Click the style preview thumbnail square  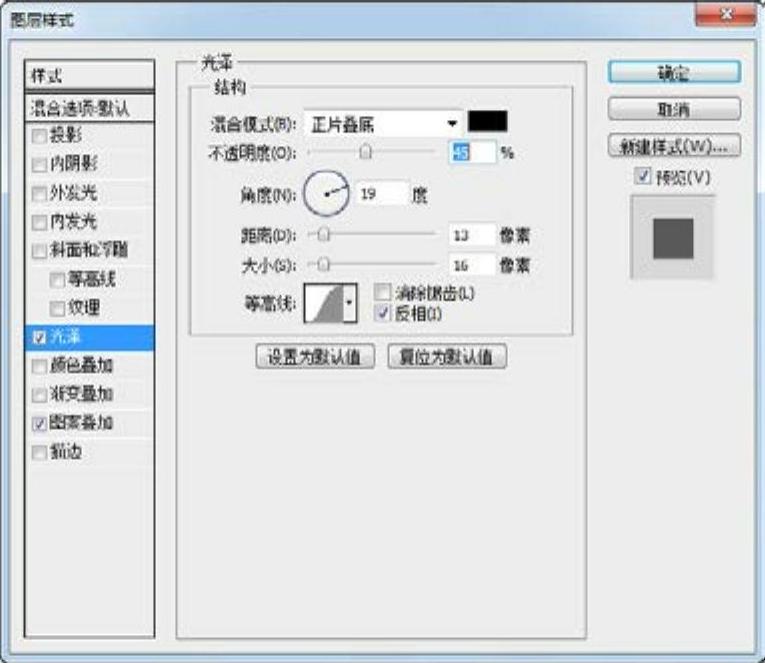pos(673,238)
